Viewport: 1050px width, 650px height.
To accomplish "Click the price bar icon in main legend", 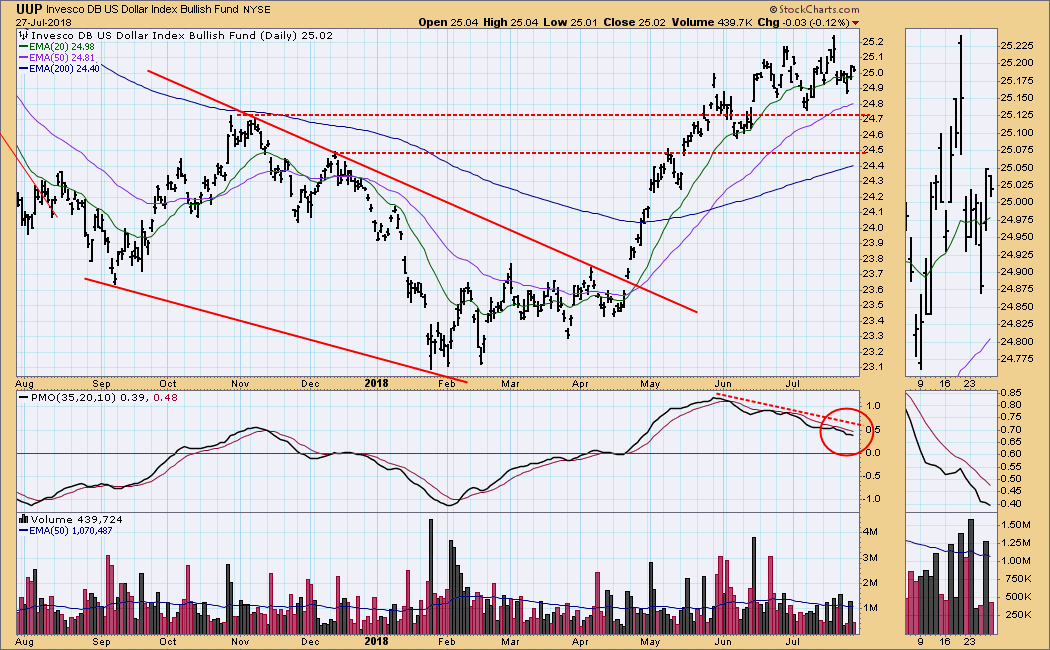I will (24, 36).
